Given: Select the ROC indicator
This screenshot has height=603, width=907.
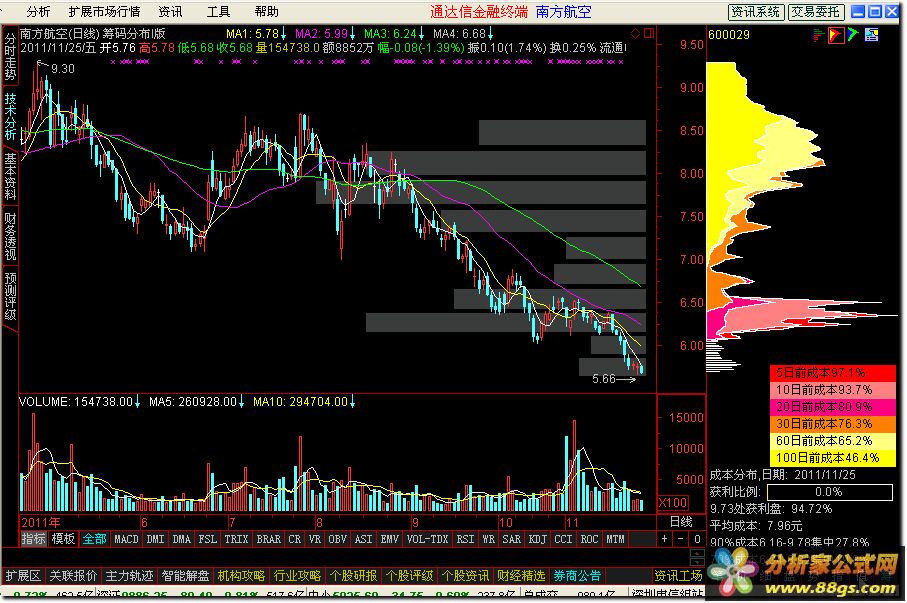Looking at the screenshot, I should pos(589,539).
